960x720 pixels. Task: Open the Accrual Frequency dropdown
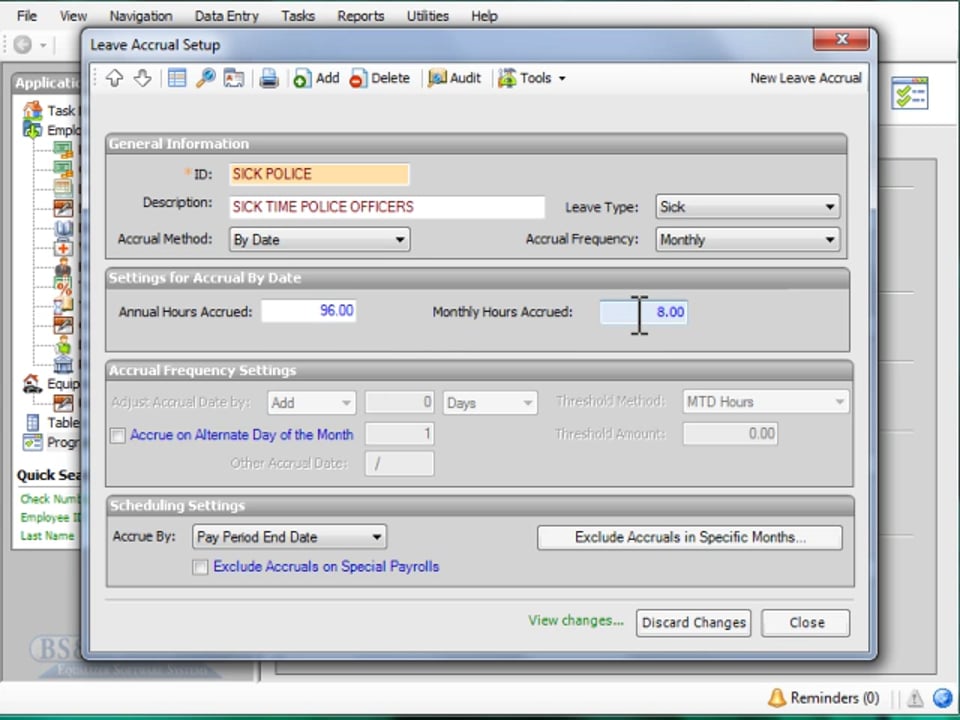coord(748,239)
